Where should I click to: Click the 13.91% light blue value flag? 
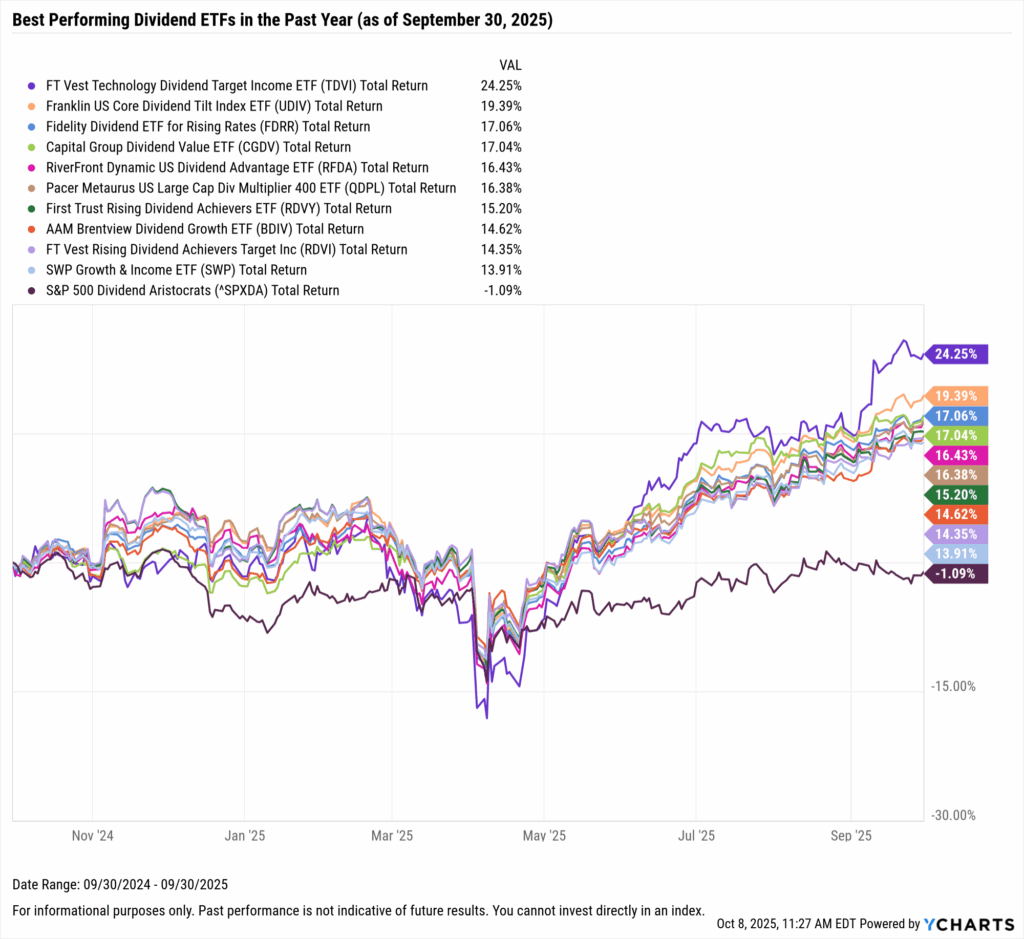click(958, 553)
